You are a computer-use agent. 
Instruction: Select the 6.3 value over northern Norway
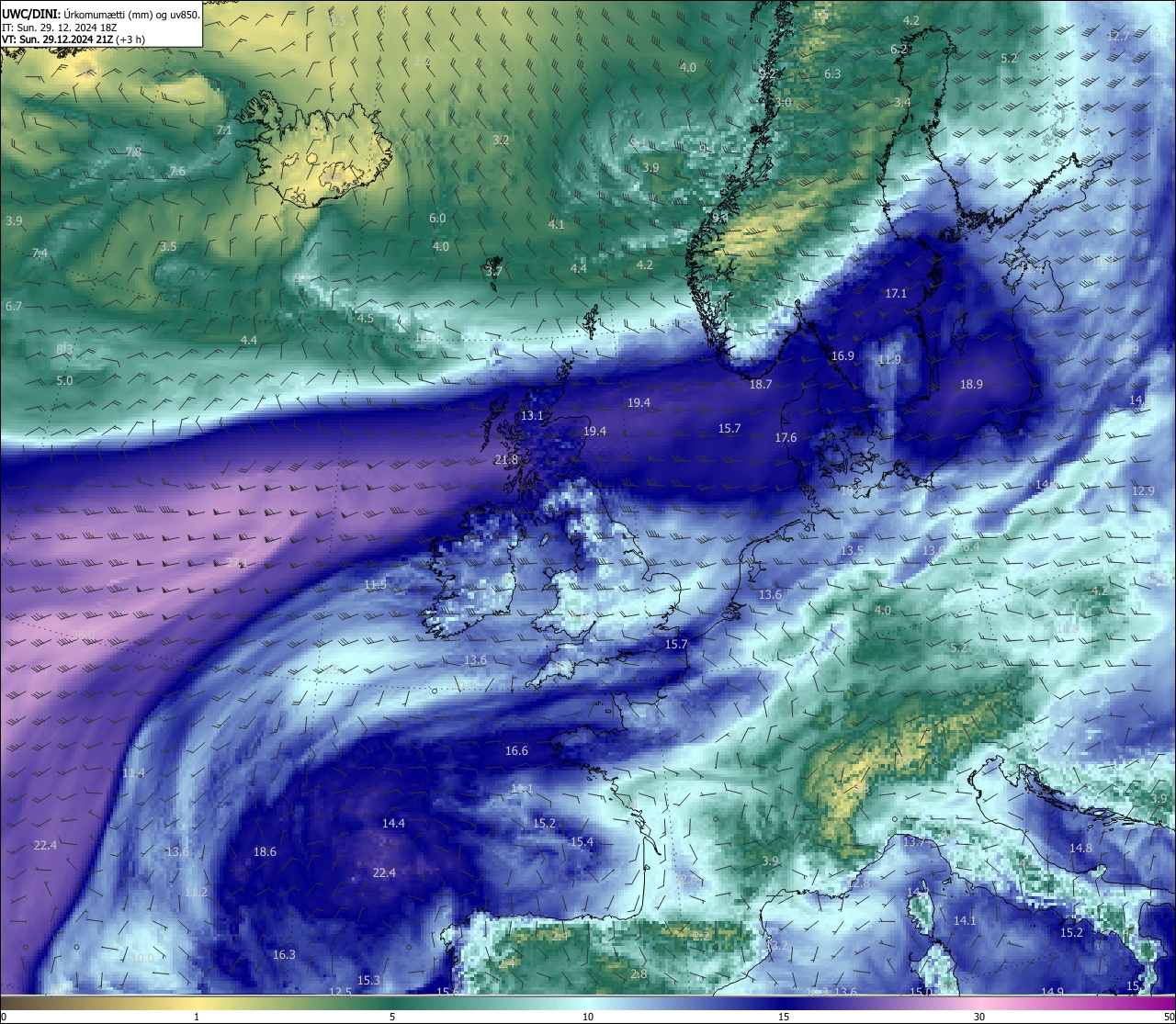coord(832,74)
